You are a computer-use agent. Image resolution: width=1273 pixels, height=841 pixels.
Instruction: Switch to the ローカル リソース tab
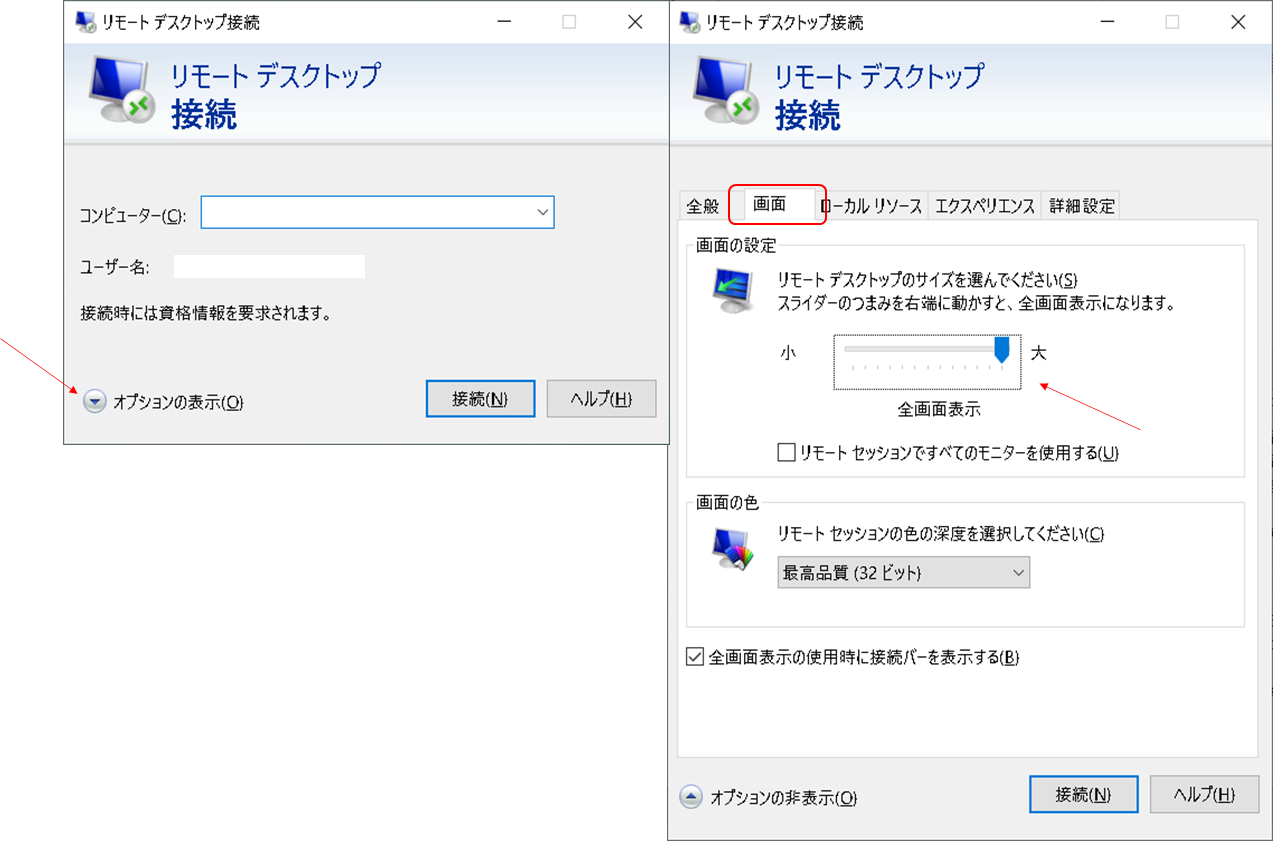click(871, 206)
